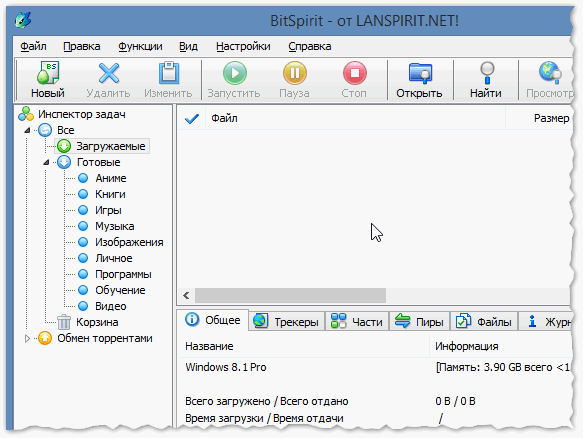Click the BitSpirit app icon in title bar
Image resolution: width=583 pixels, height=438 pixels.
(x=23, y=20)
